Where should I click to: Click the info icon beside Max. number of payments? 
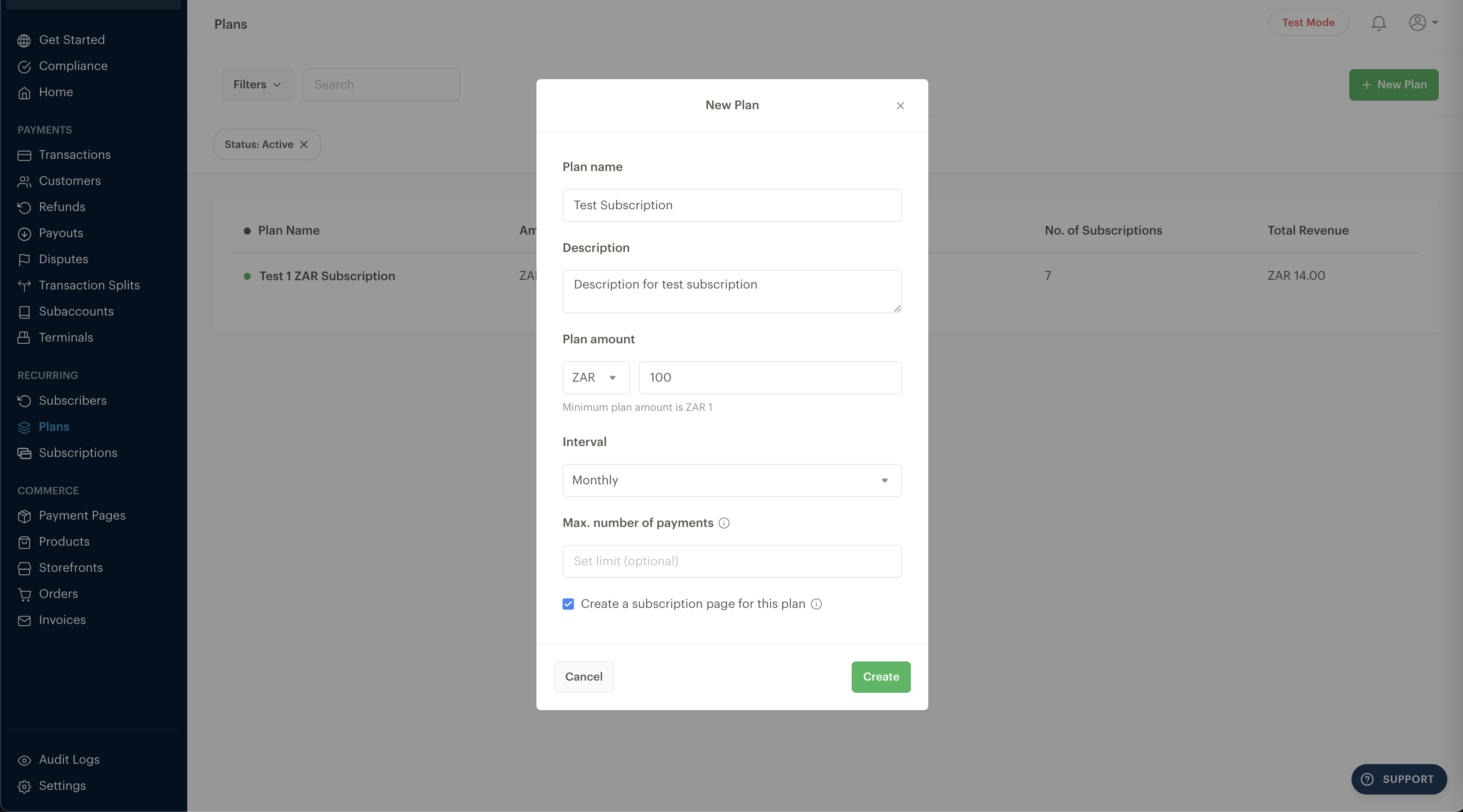[x=724, y=523]
